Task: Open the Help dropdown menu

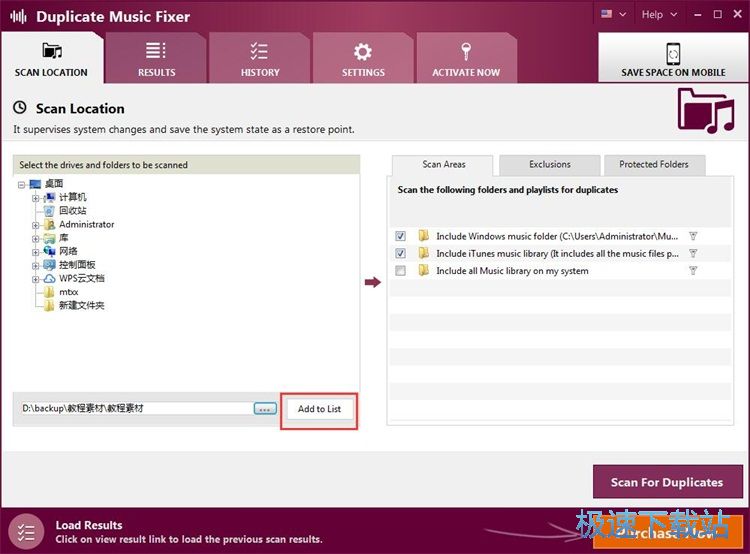Action: (659, 14)
